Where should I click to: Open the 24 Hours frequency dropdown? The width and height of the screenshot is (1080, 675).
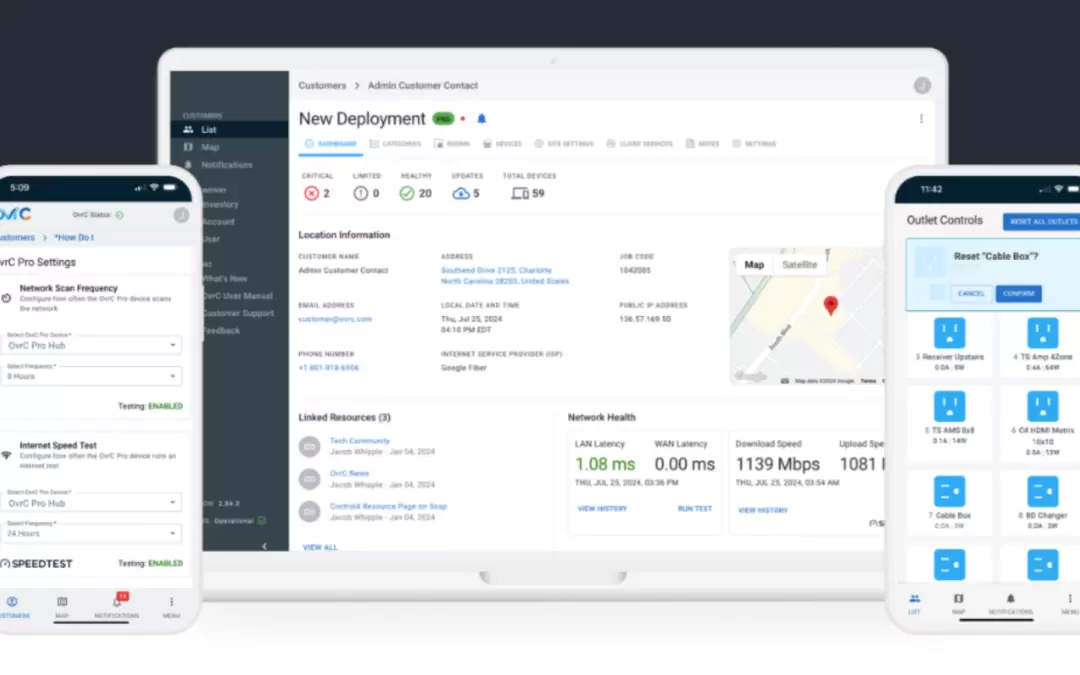pyautogui.click(x=90, y=533)
